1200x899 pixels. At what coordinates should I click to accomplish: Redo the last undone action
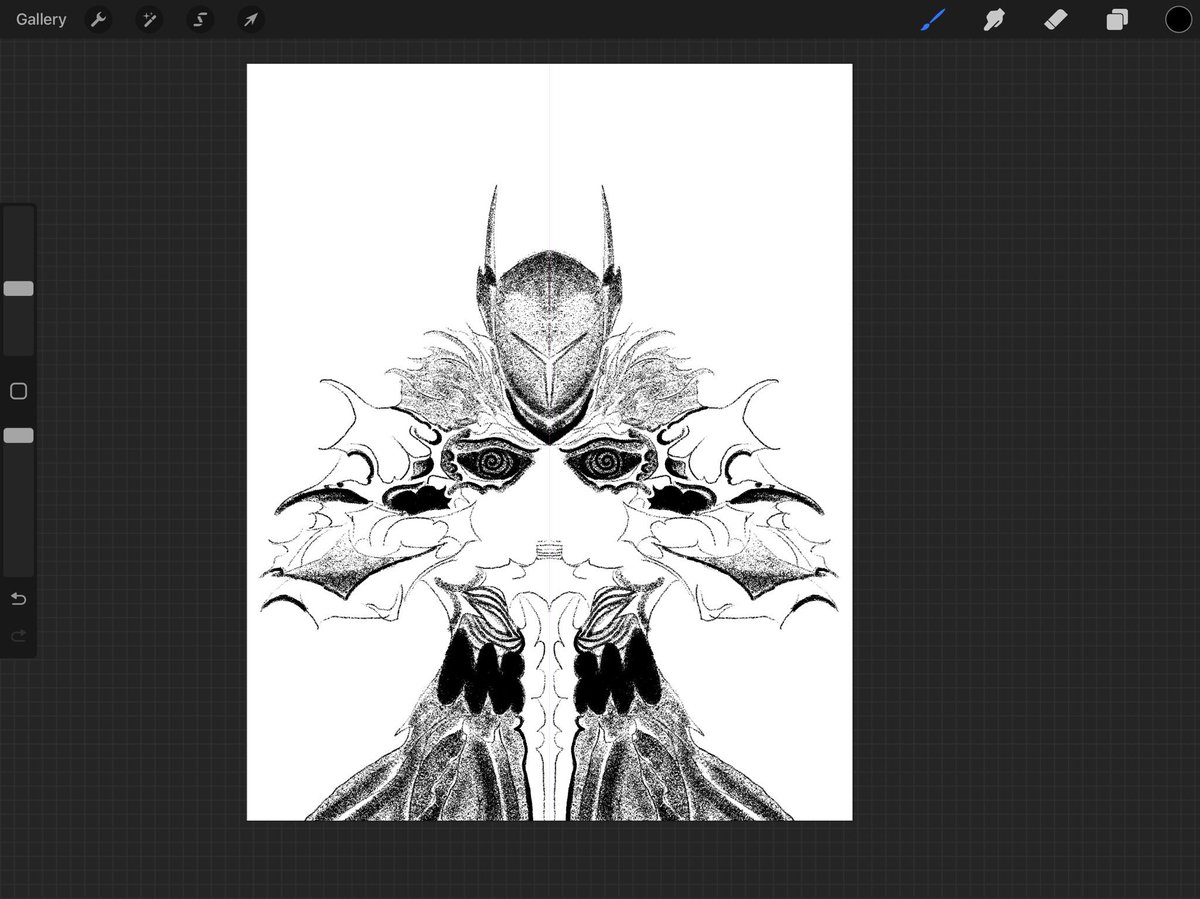coord(18,636)
